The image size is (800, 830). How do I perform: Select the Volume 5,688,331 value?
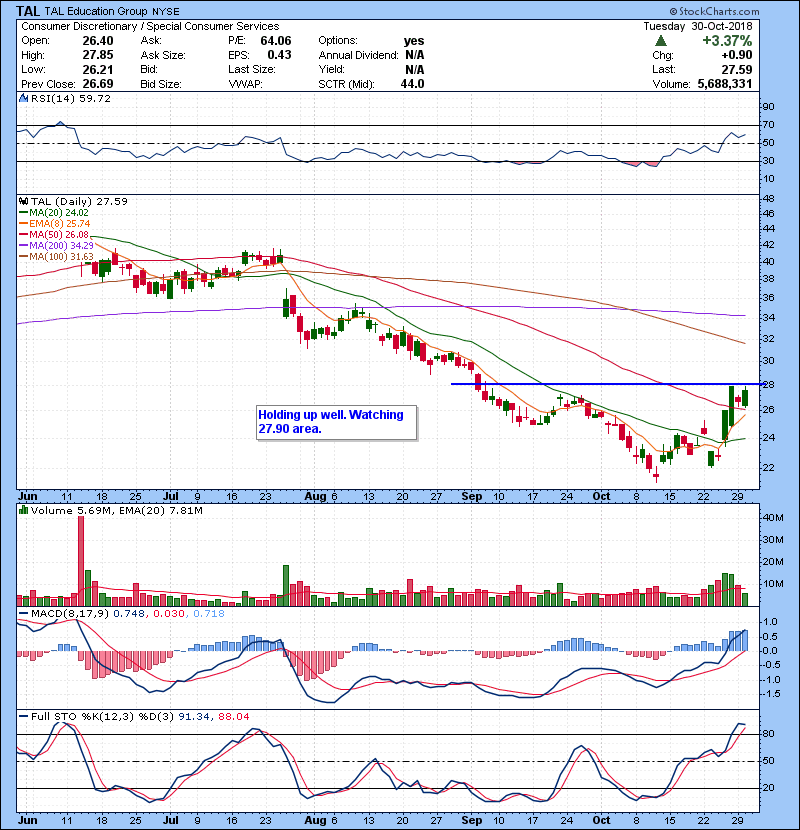[725, 84]
